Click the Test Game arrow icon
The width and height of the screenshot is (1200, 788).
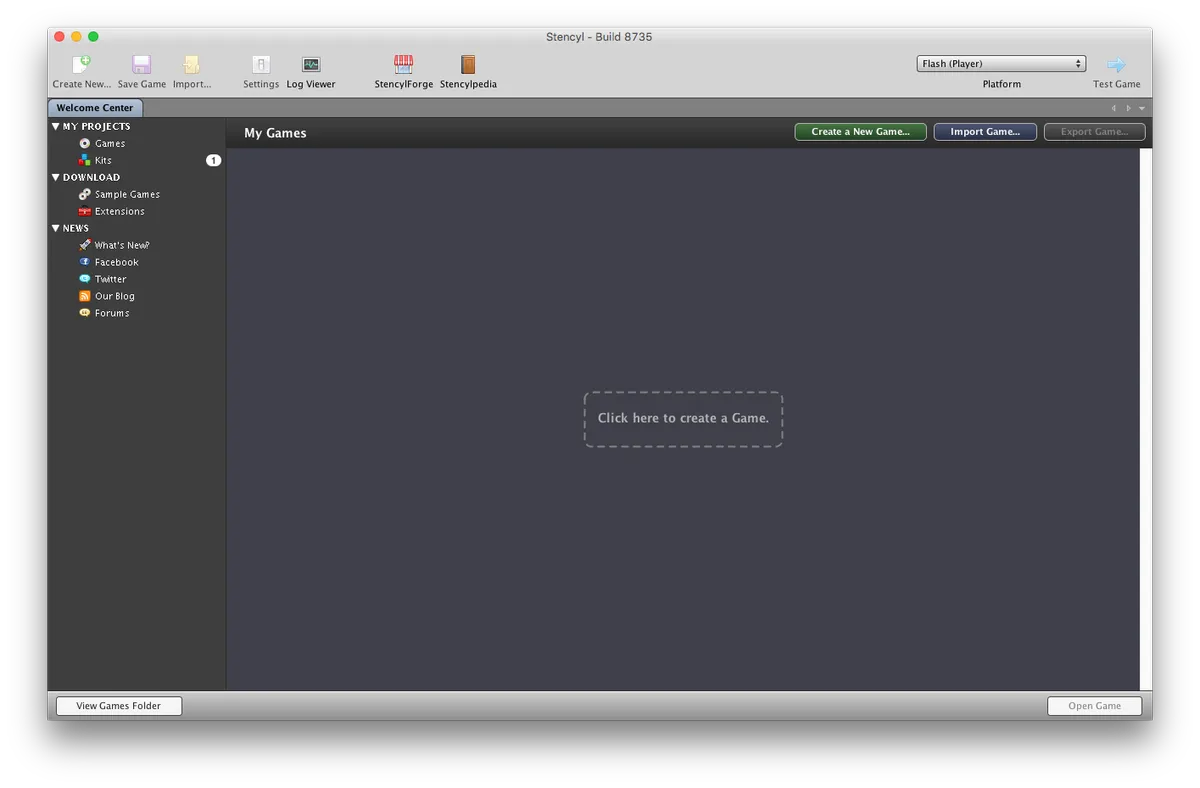click(1116, 65)
